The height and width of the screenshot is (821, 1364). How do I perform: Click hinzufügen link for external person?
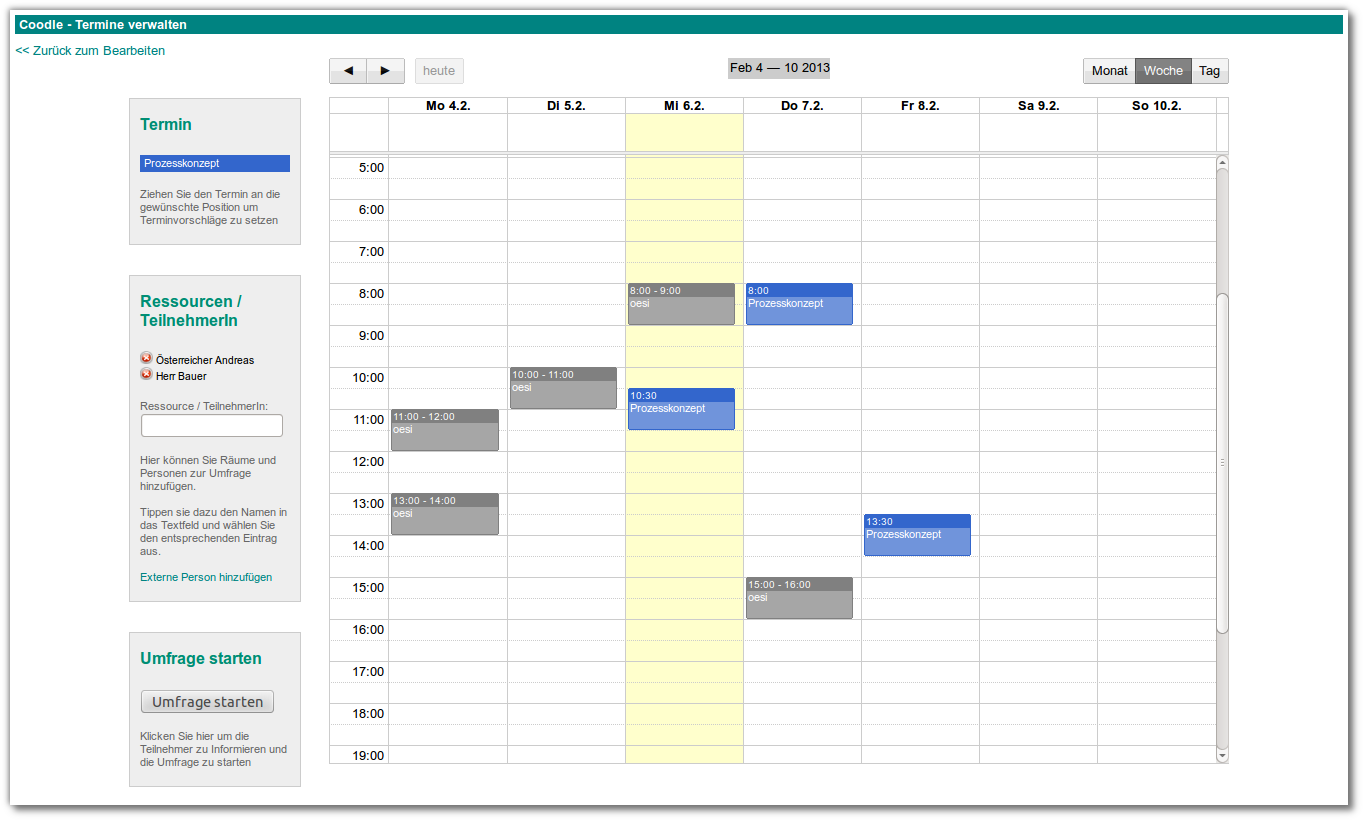tap(245, 577)
